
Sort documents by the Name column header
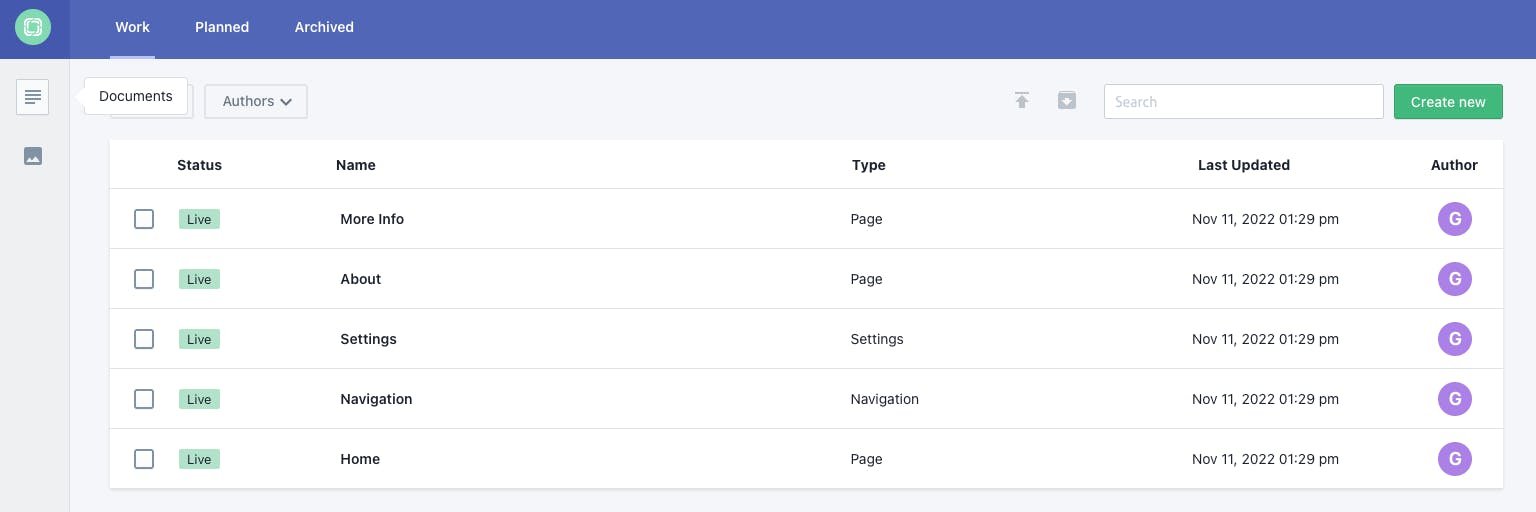pyautogui.click(x=355, y=165)
